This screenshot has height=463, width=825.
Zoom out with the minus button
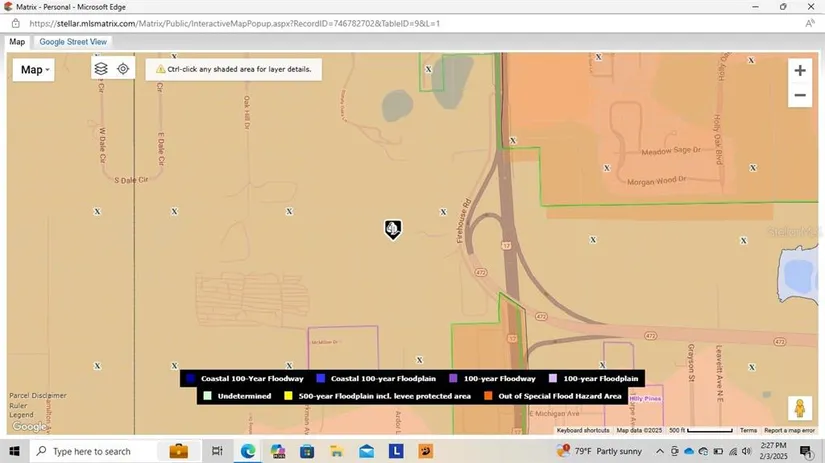pyautogui.click(x=799, y=96)
